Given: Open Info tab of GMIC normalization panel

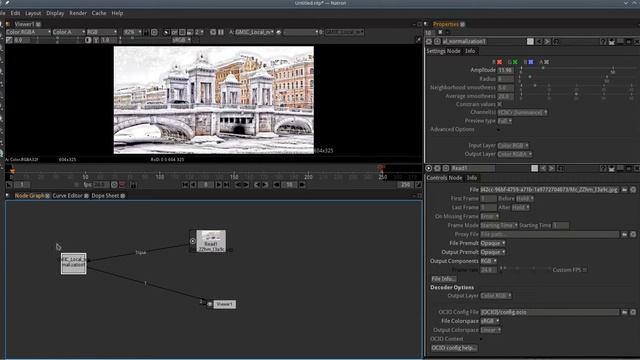Looking at the screenshot, I should 470,51.
